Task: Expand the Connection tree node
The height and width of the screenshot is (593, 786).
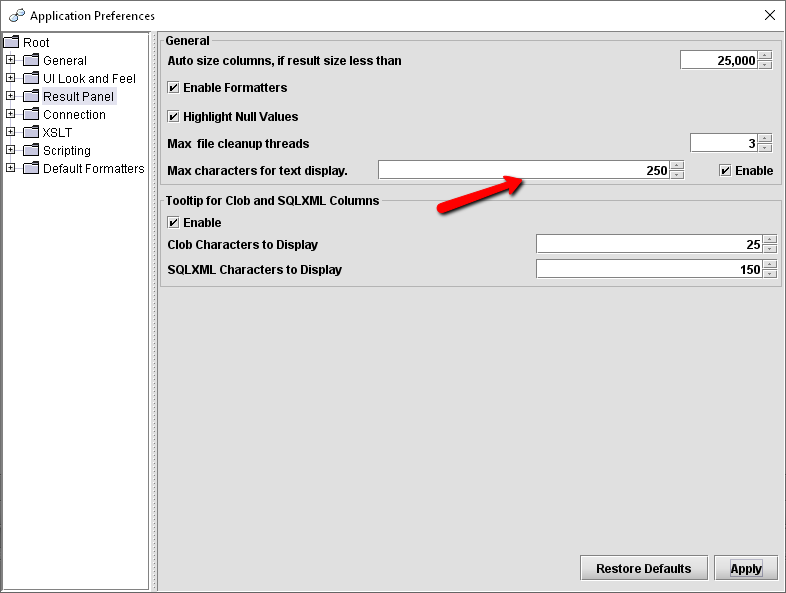Action: click(11, 114)
